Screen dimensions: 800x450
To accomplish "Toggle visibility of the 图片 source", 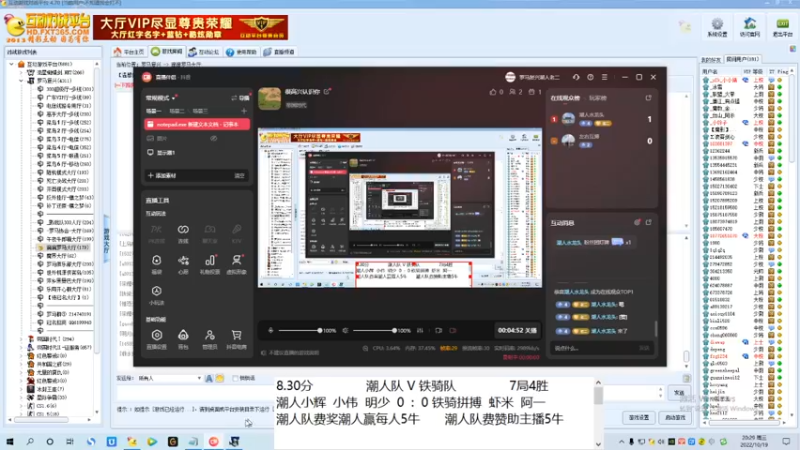I will coord(214,138).
